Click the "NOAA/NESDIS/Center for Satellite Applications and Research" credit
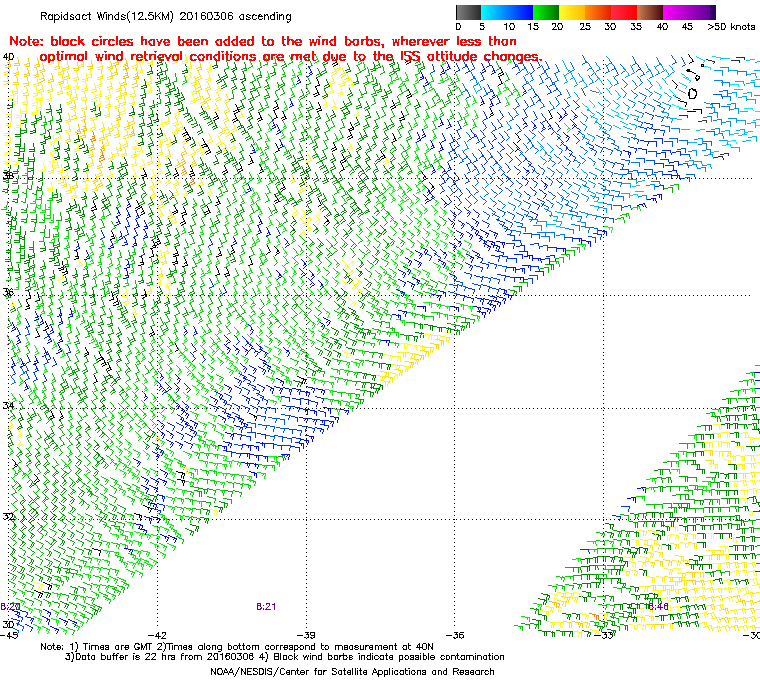 (352, 672)
